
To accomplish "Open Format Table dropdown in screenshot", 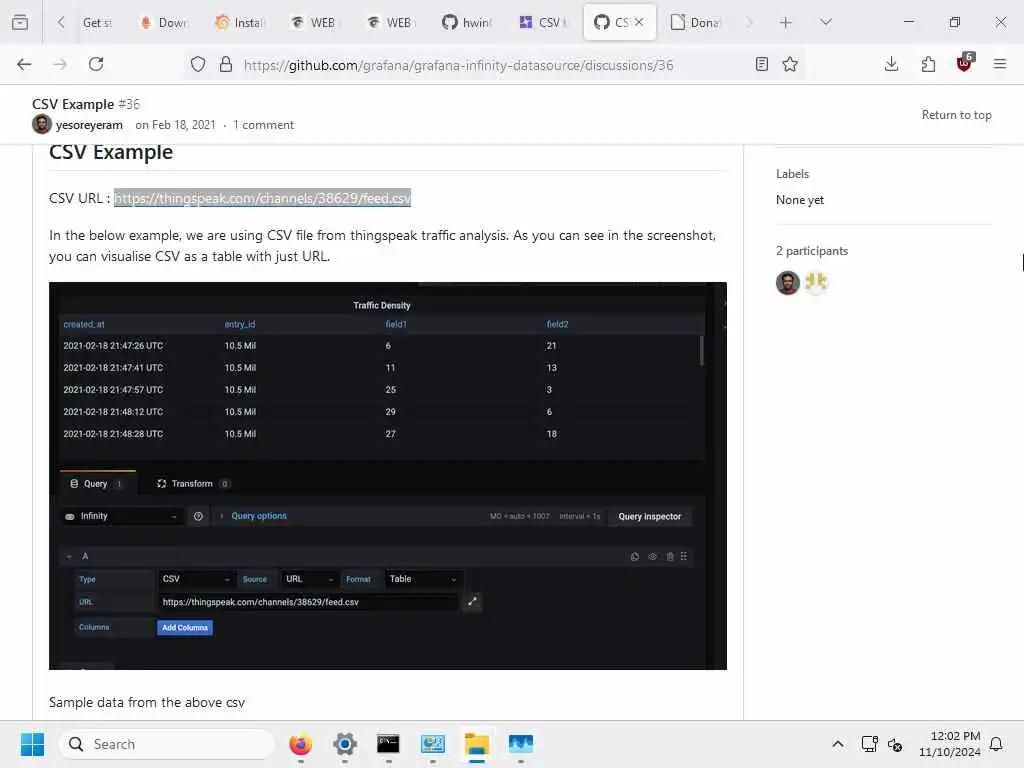I will click(423, 579).
